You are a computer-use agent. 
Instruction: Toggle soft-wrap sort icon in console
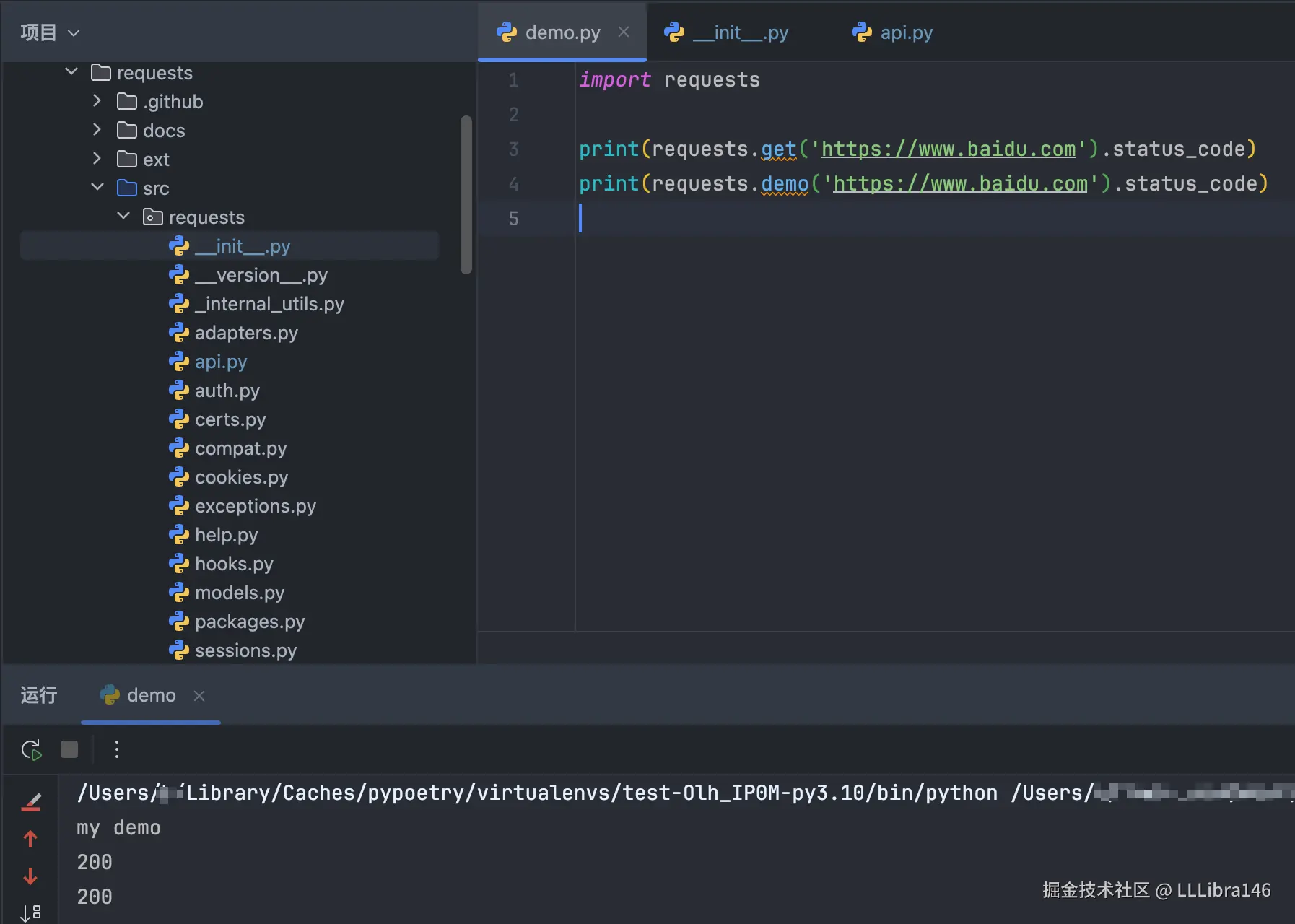pos(30,913)
